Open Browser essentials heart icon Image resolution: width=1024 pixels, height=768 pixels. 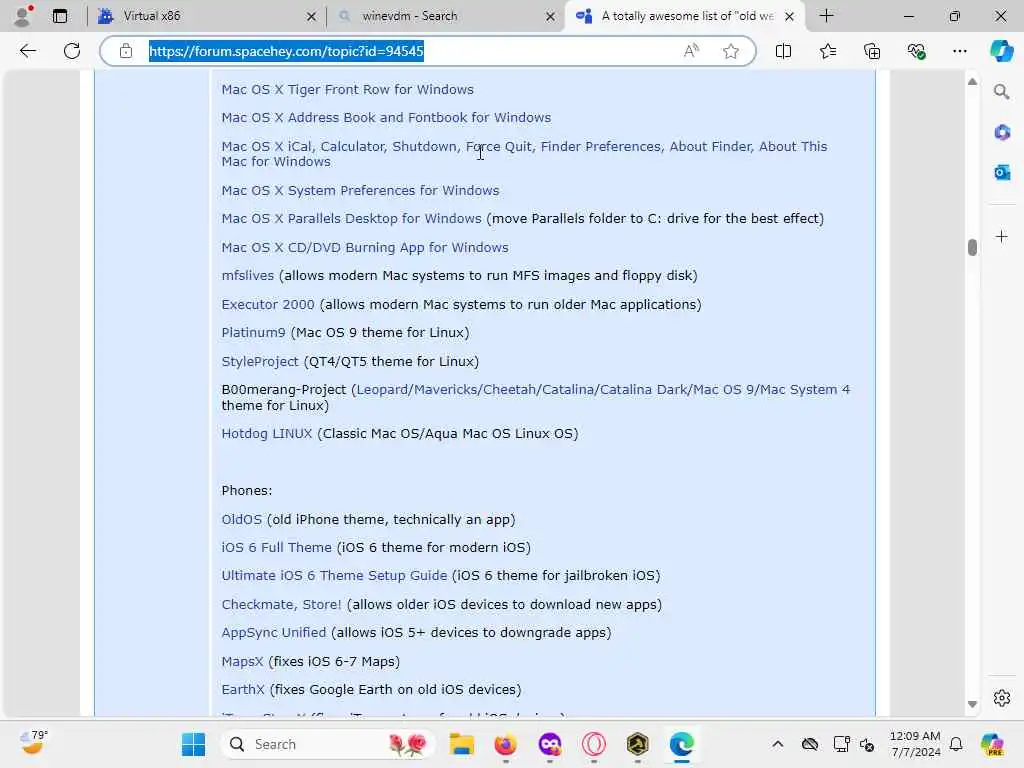coord(916,51)
